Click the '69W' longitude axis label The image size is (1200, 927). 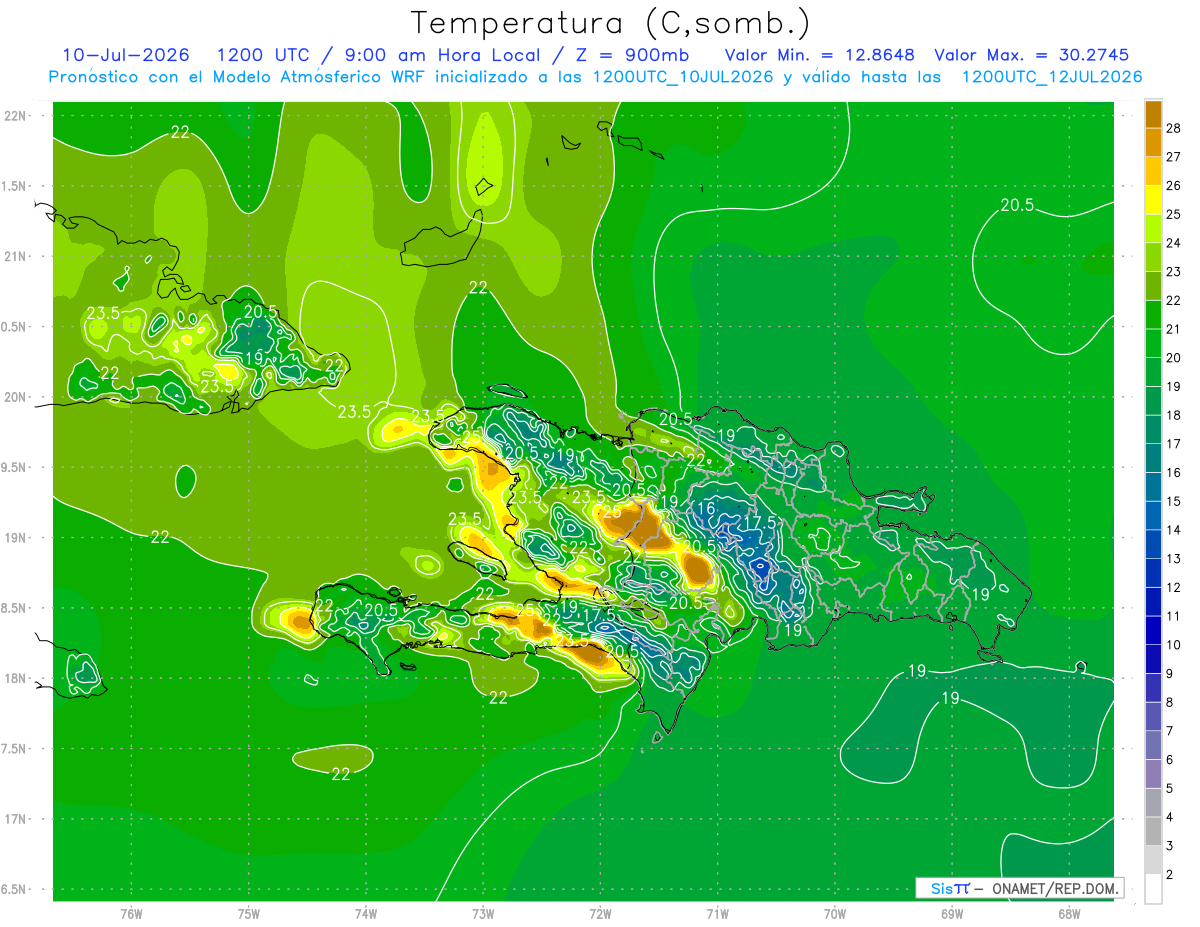point(952,914)
